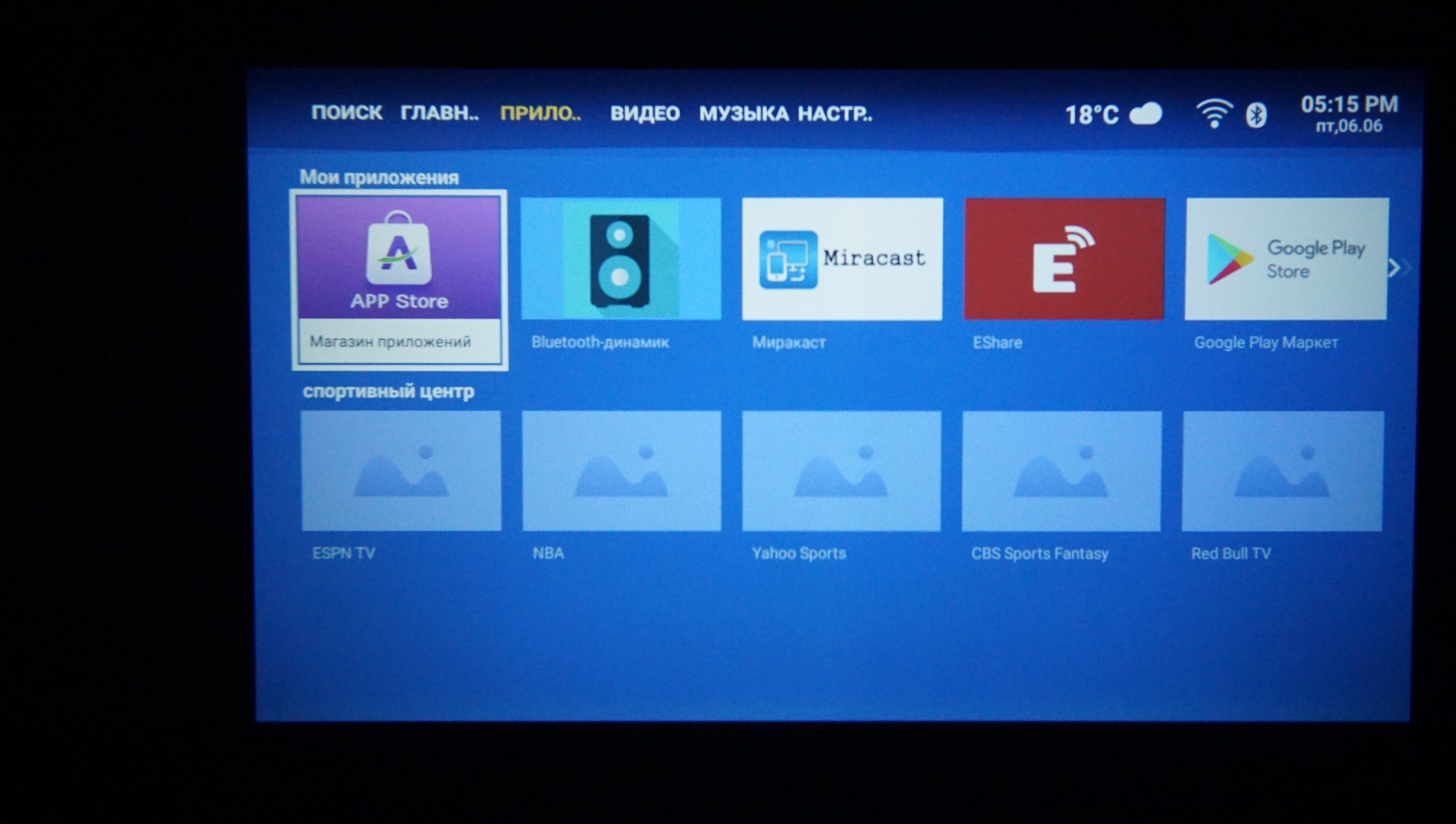Open the МУЗЫКА tab

point(744,114)
